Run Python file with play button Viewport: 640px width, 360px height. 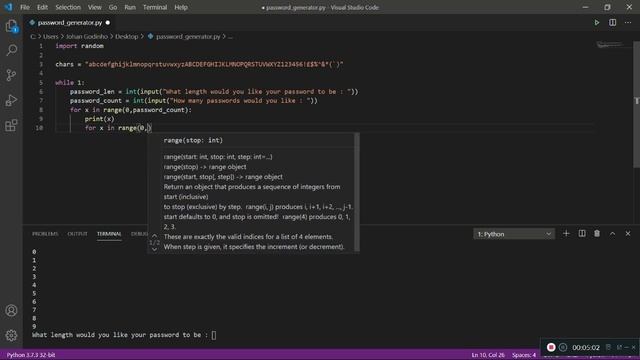coord(597,22)
